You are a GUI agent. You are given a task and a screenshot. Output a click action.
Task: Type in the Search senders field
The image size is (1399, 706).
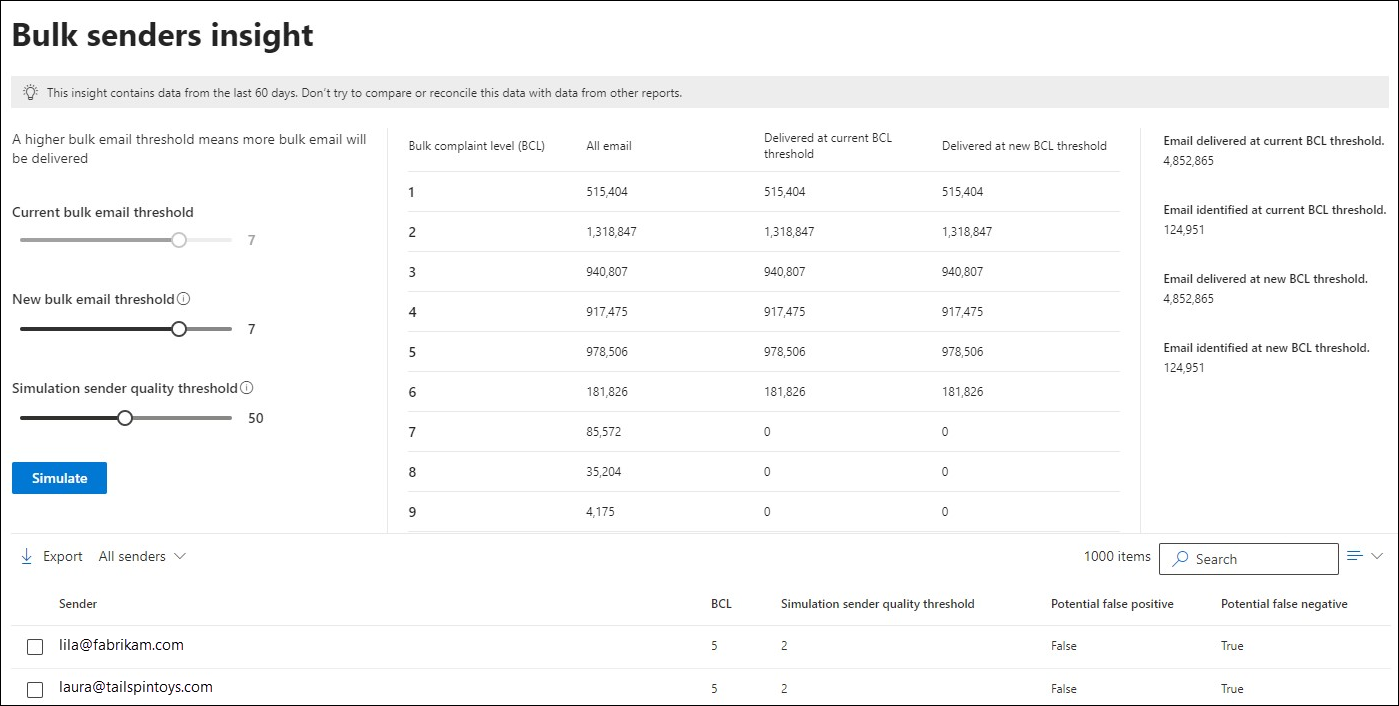[1262, 559]
